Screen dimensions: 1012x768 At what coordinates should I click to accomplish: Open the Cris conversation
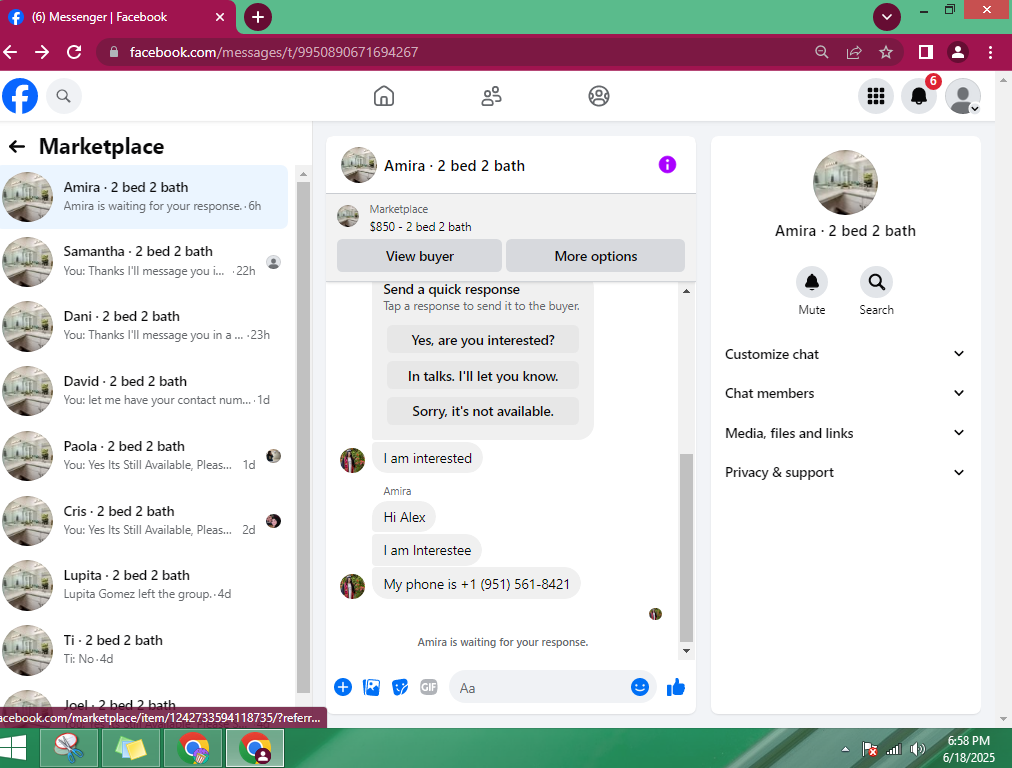[x=145, y=521]
